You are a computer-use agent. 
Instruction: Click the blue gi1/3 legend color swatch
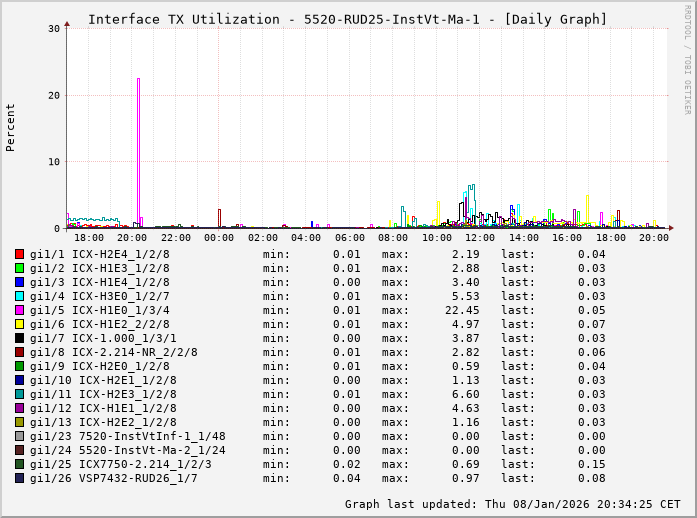click(x=20, y=282)
